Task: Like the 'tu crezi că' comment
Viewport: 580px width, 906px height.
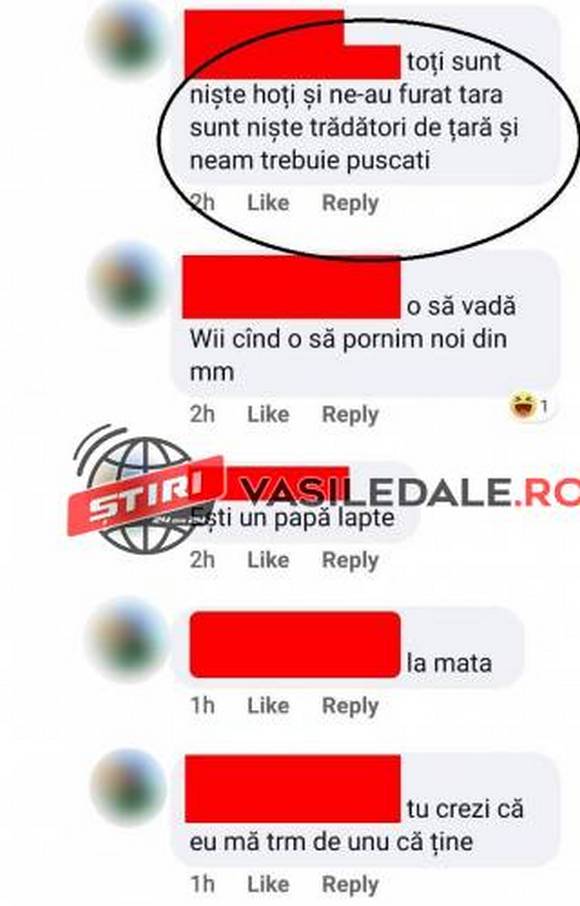Action: tap(268, 884)
